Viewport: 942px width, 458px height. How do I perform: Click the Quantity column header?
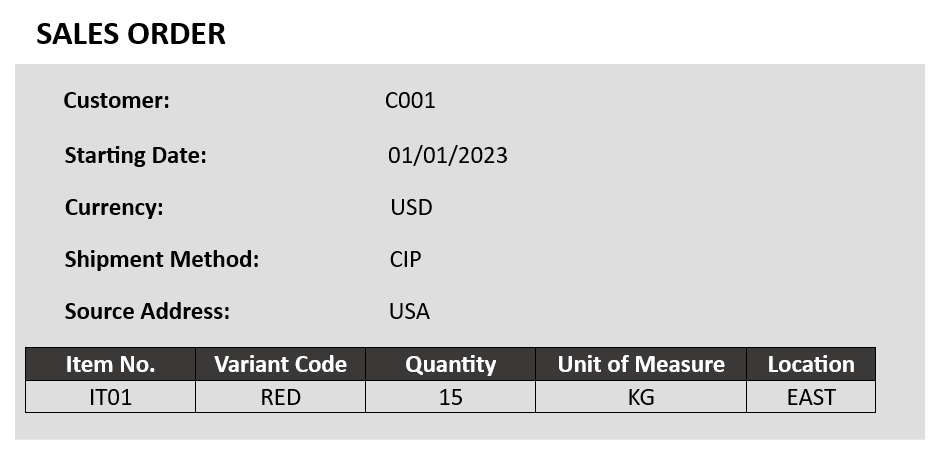pyautogui.click(x=450, y=364)
